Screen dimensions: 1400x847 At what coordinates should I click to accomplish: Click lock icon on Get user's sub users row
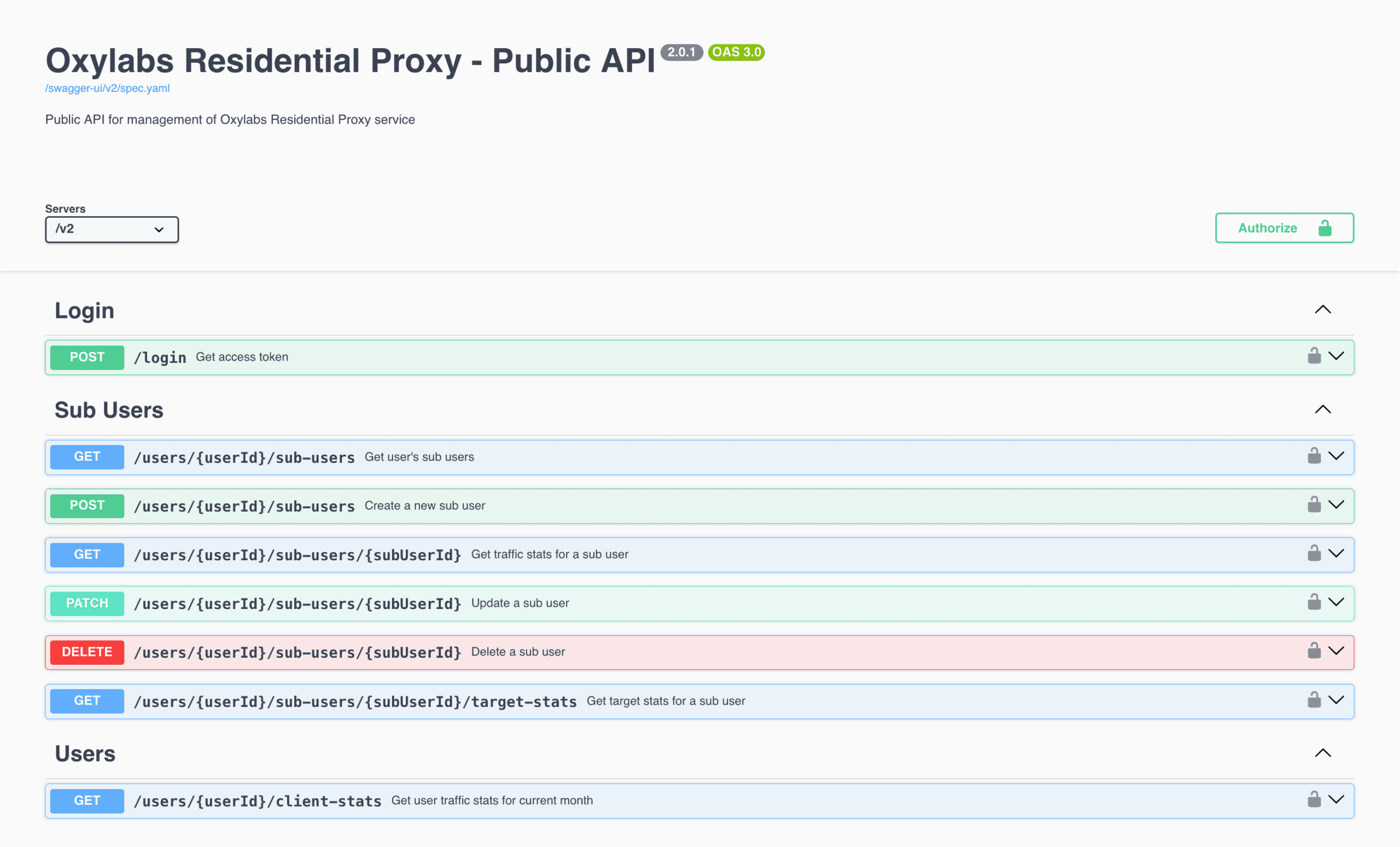pos(1314,456)
